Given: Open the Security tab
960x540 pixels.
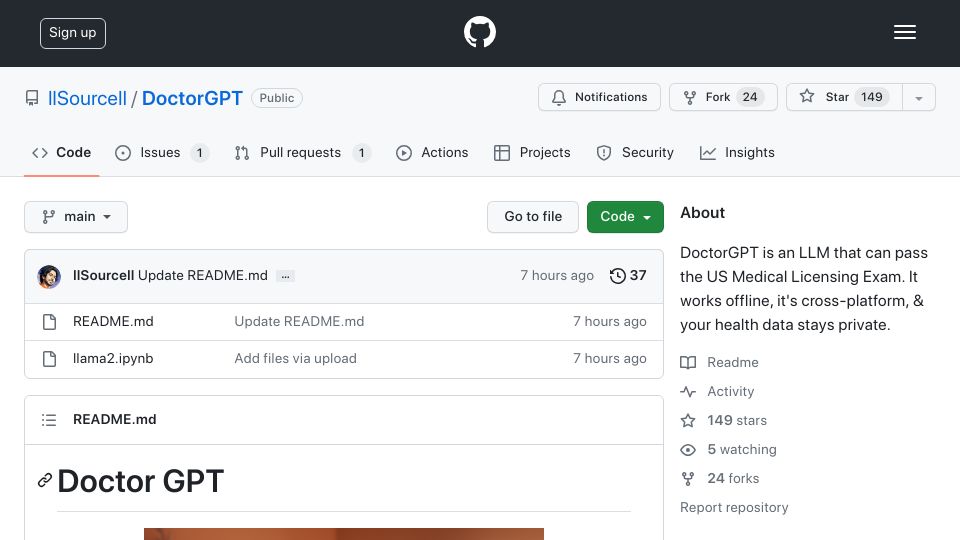Looking at the screenshot, I should 636,152.
